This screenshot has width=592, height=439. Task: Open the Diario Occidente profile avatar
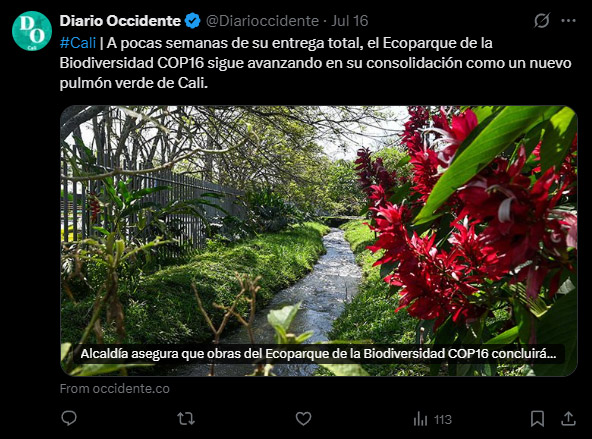[32, 31]
